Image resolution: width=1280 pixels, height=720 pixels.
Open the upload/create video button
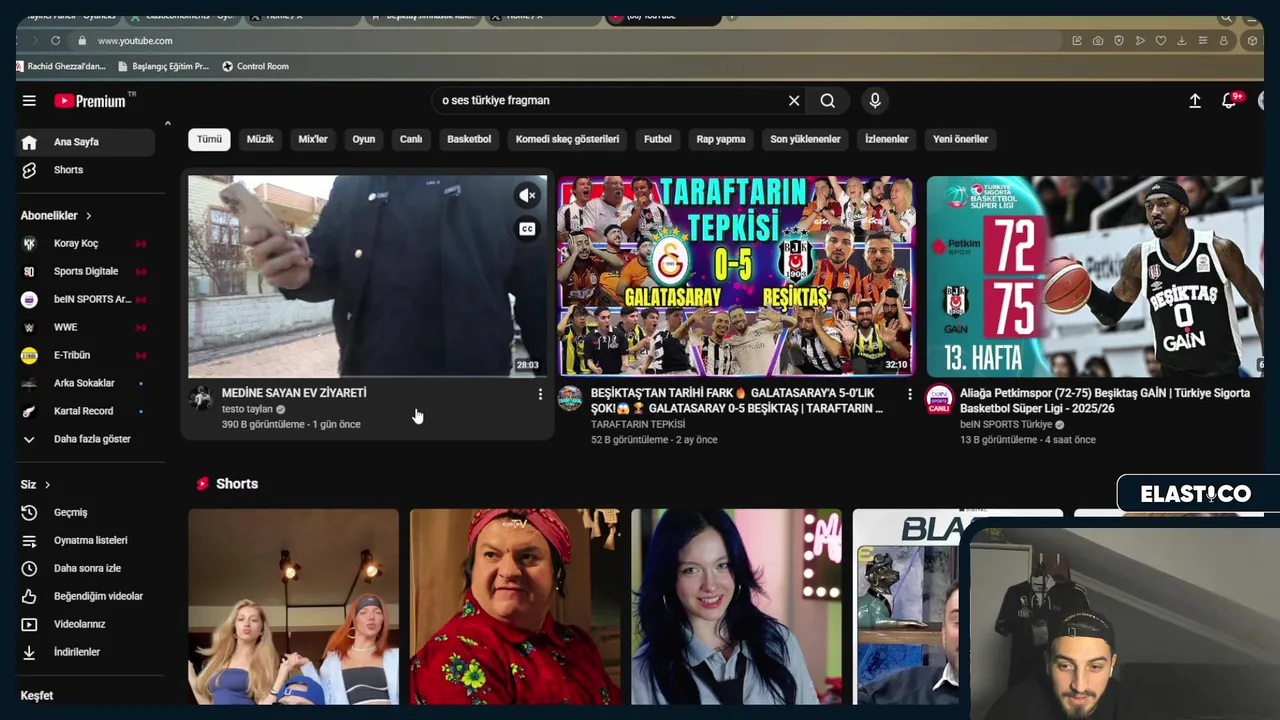1194,100
